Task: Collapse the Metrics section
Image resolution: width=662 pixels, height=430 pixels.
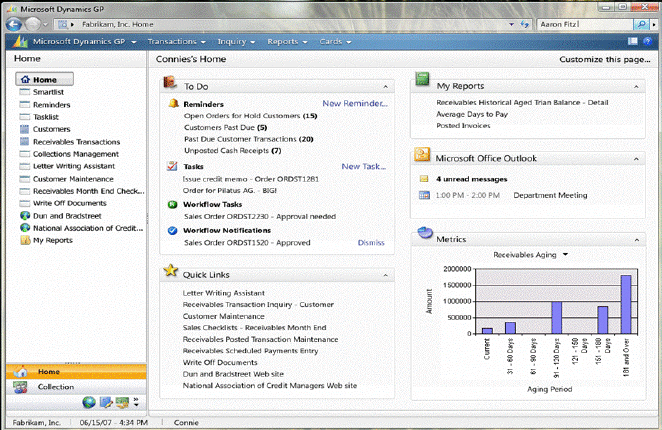Action: (x=637, y=240)
